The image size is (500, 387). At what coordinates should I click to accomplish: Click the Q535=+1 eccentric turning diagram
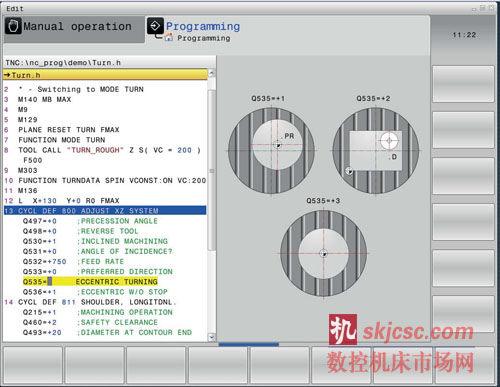272,150
